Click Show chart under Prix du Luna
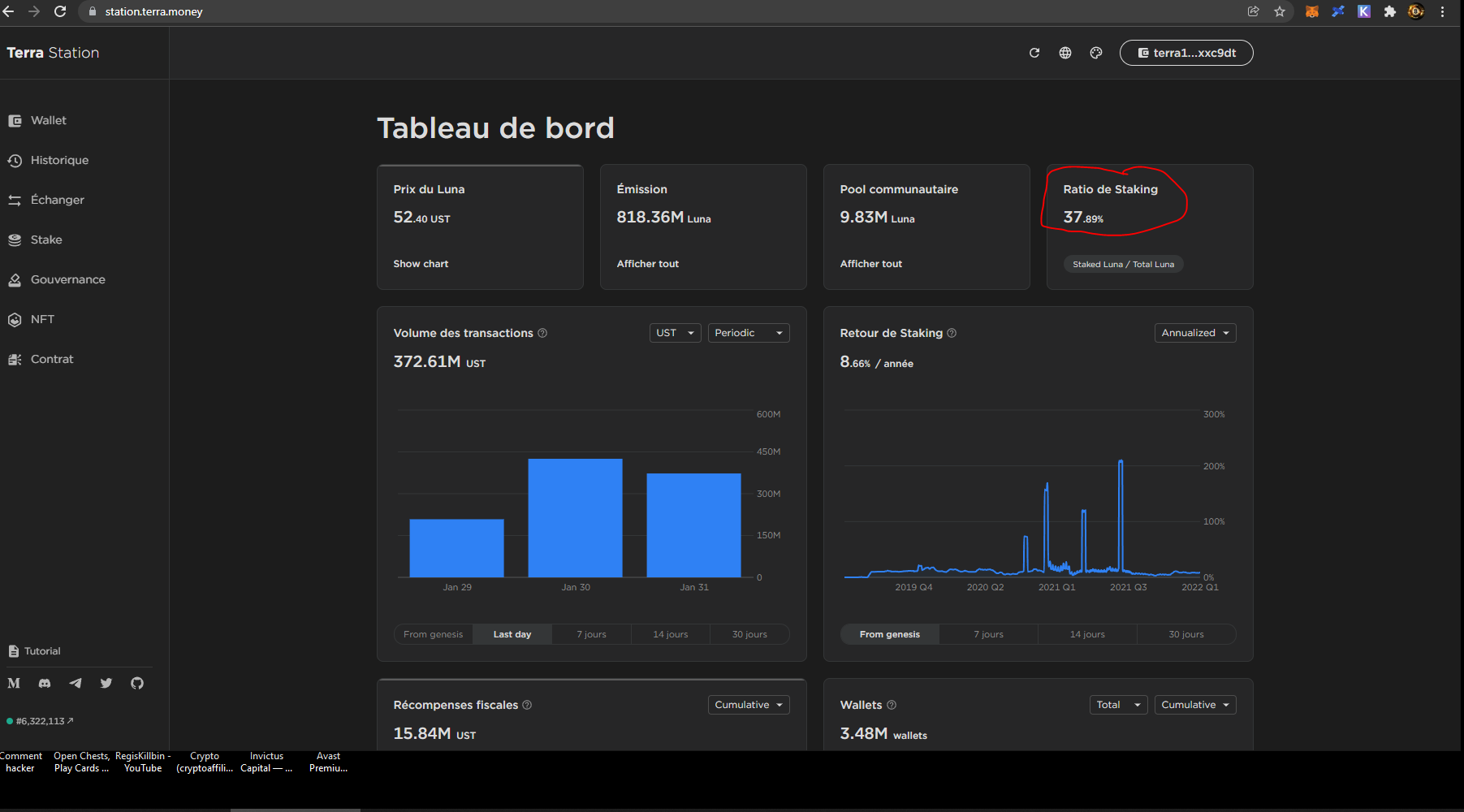This screenshot has height=812, width=1464. [421, 264]
